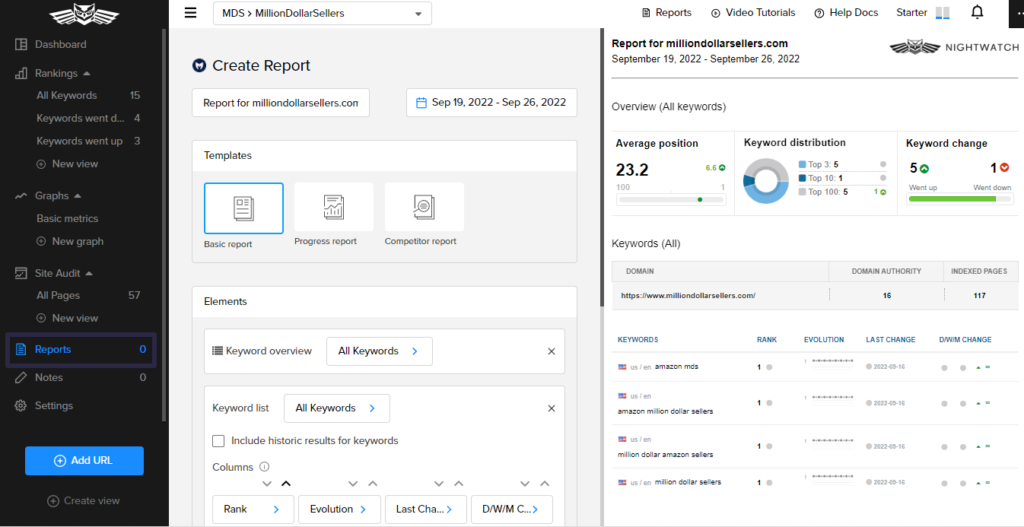Open the MDS > MillionDollarSellers URL dropdown
Viewport: 1024px width, 527px height.
pyautogui.click(x=323, y=13)
